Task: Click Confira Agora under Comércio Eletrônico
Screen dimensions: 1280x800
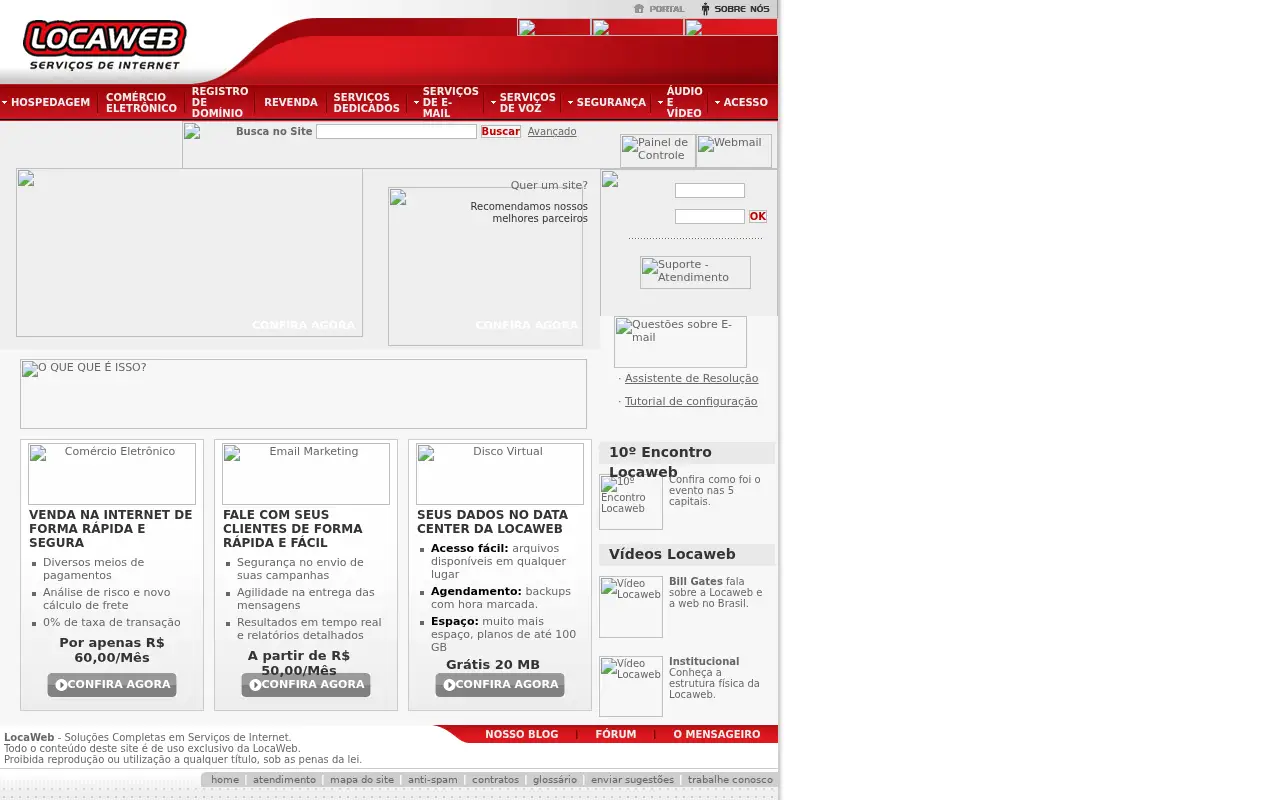Action: [x=112, y=685]
